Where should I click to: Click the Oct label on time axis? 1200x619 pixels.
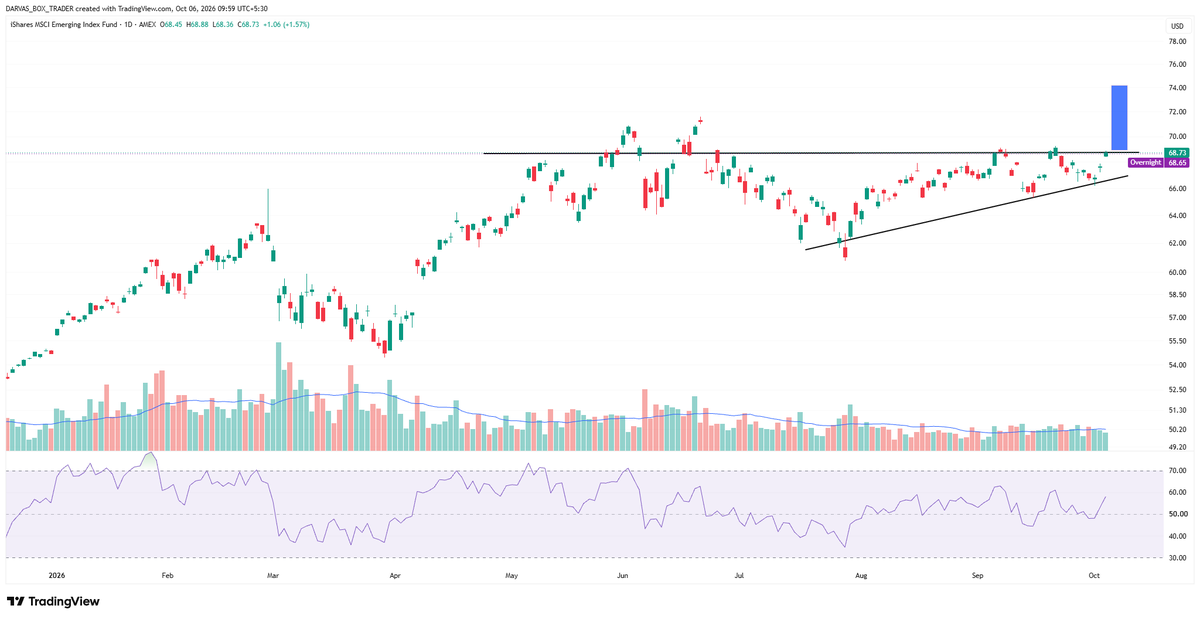(1092, 576)
